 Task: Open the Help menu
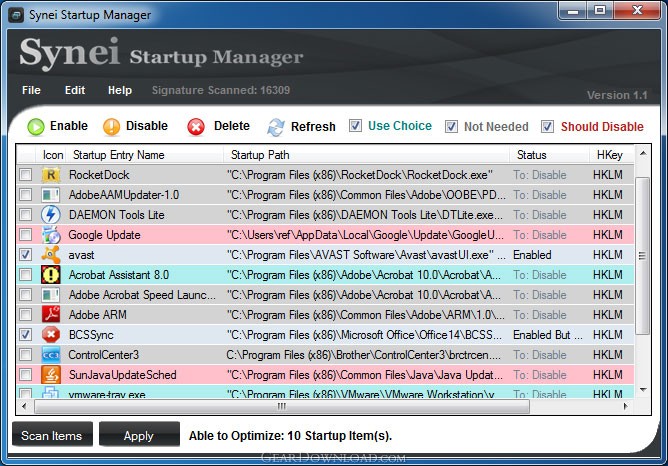120,90
